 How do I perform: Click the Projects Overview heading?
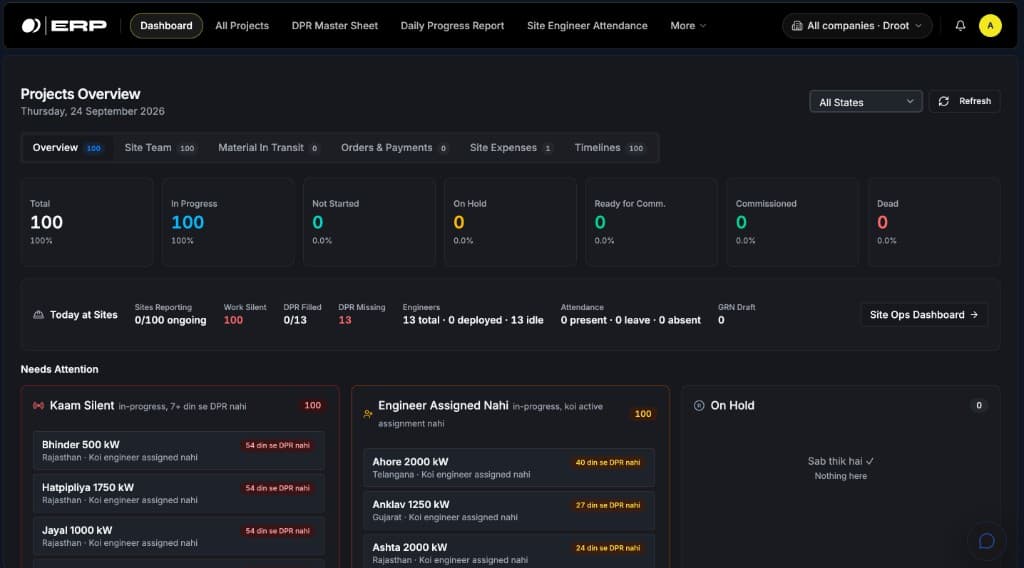point(80,94)
